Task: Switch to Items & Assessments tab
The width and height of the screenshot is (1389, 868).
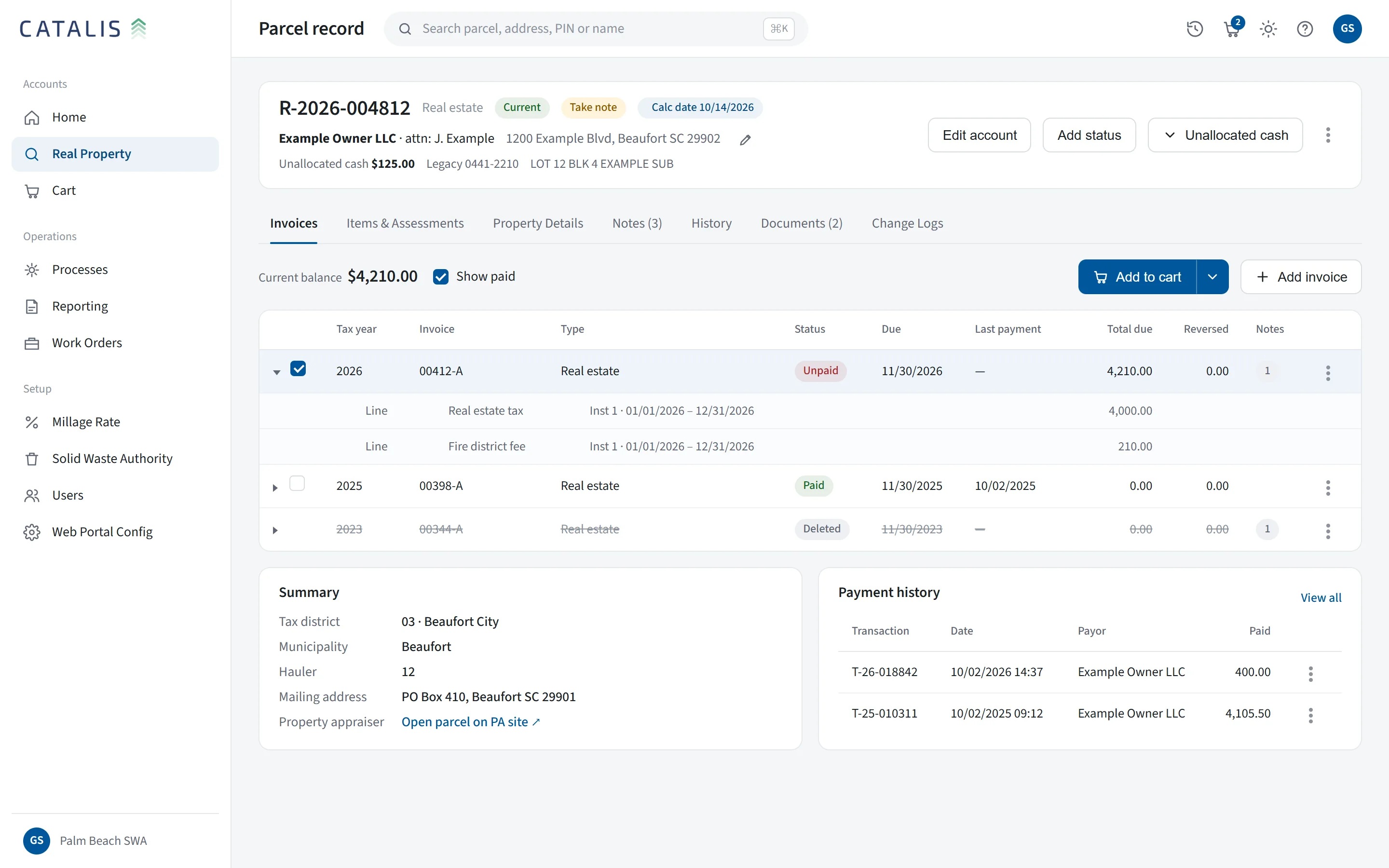Action: click(405, 223)
